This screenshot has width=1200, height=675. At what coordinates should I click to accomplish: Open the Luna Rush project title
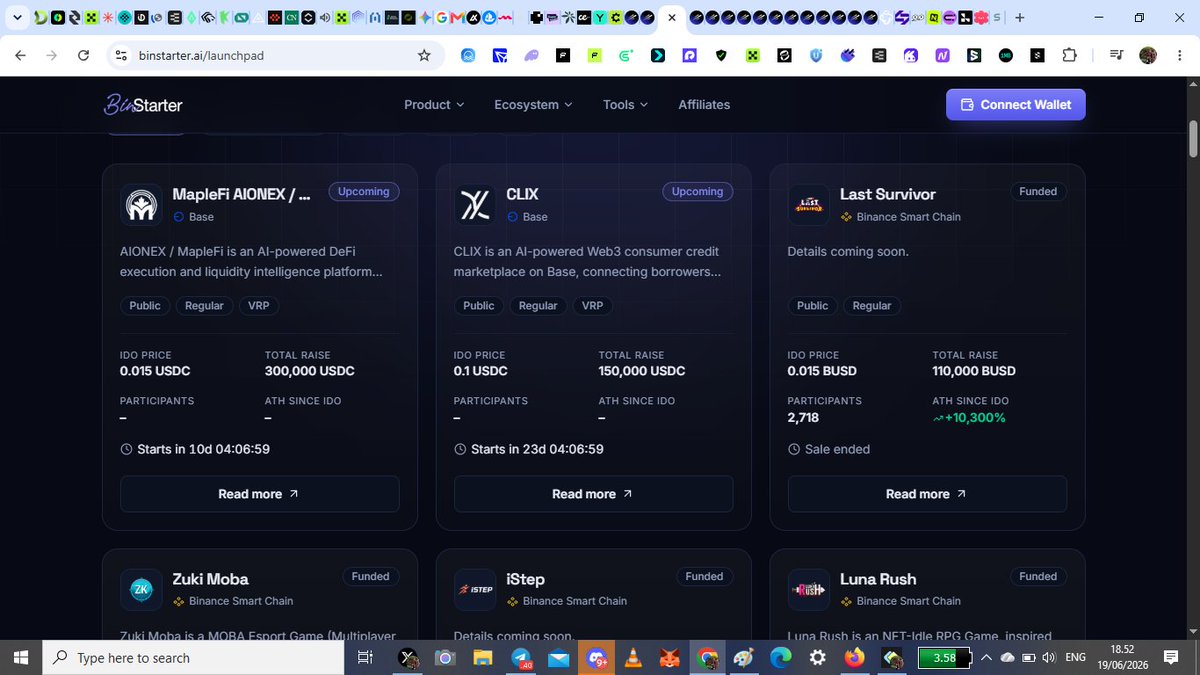878,579
